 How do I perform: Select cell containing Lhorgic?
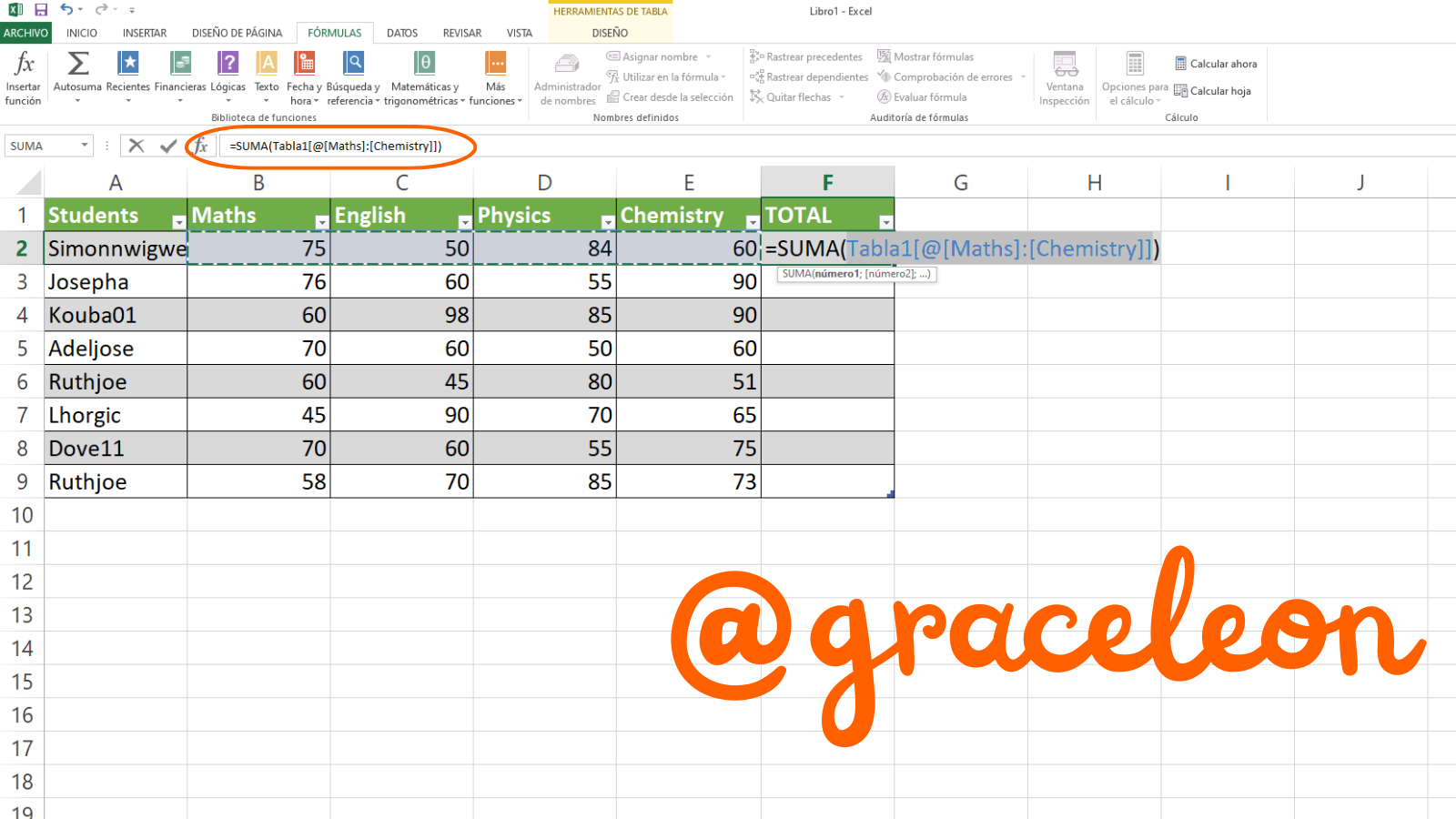[x=116, y=415]
